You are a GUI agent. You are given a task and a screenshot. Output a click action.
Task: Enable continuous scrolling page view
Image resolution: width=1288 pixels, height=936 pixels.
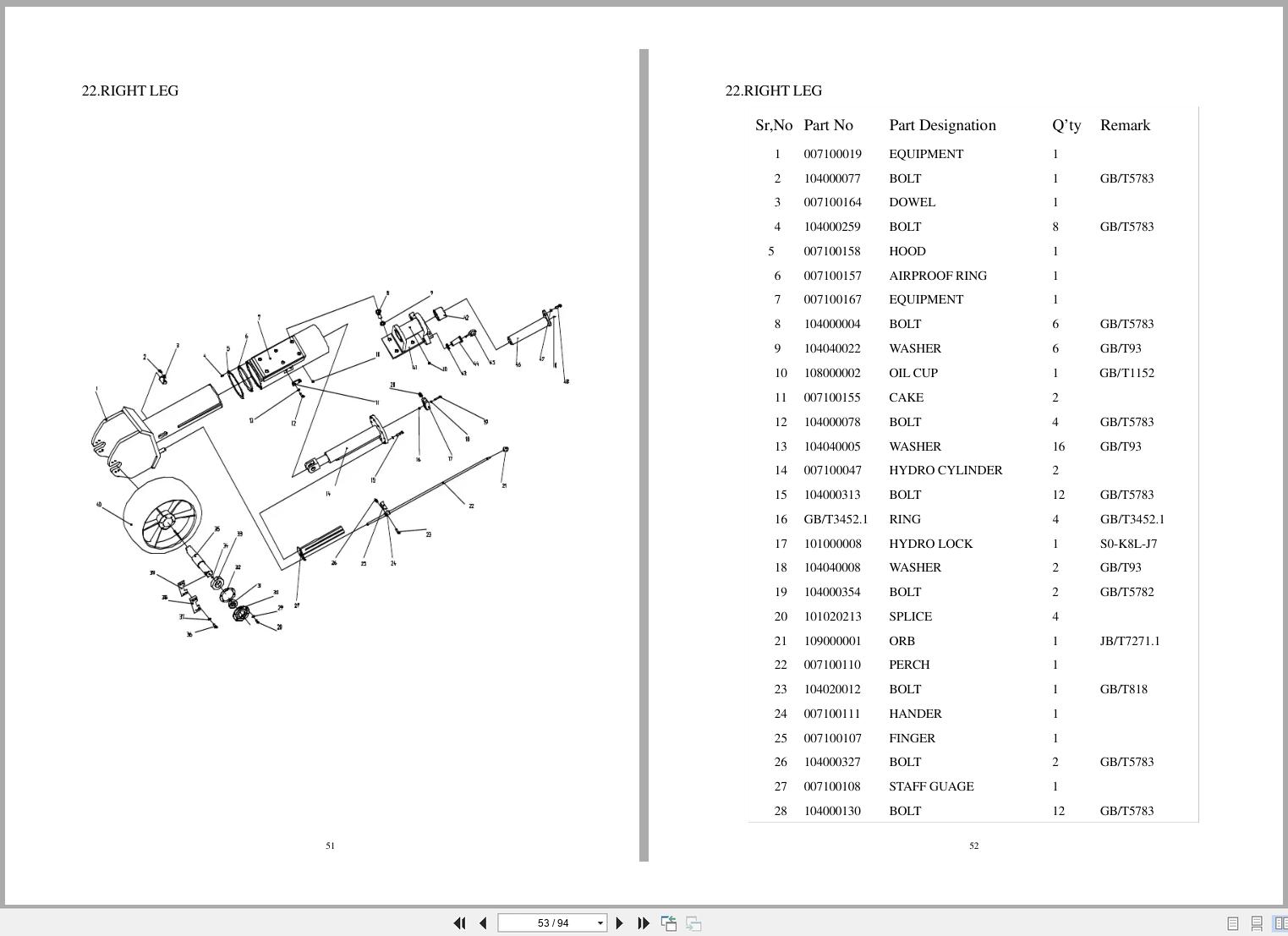coord(1257,923)
